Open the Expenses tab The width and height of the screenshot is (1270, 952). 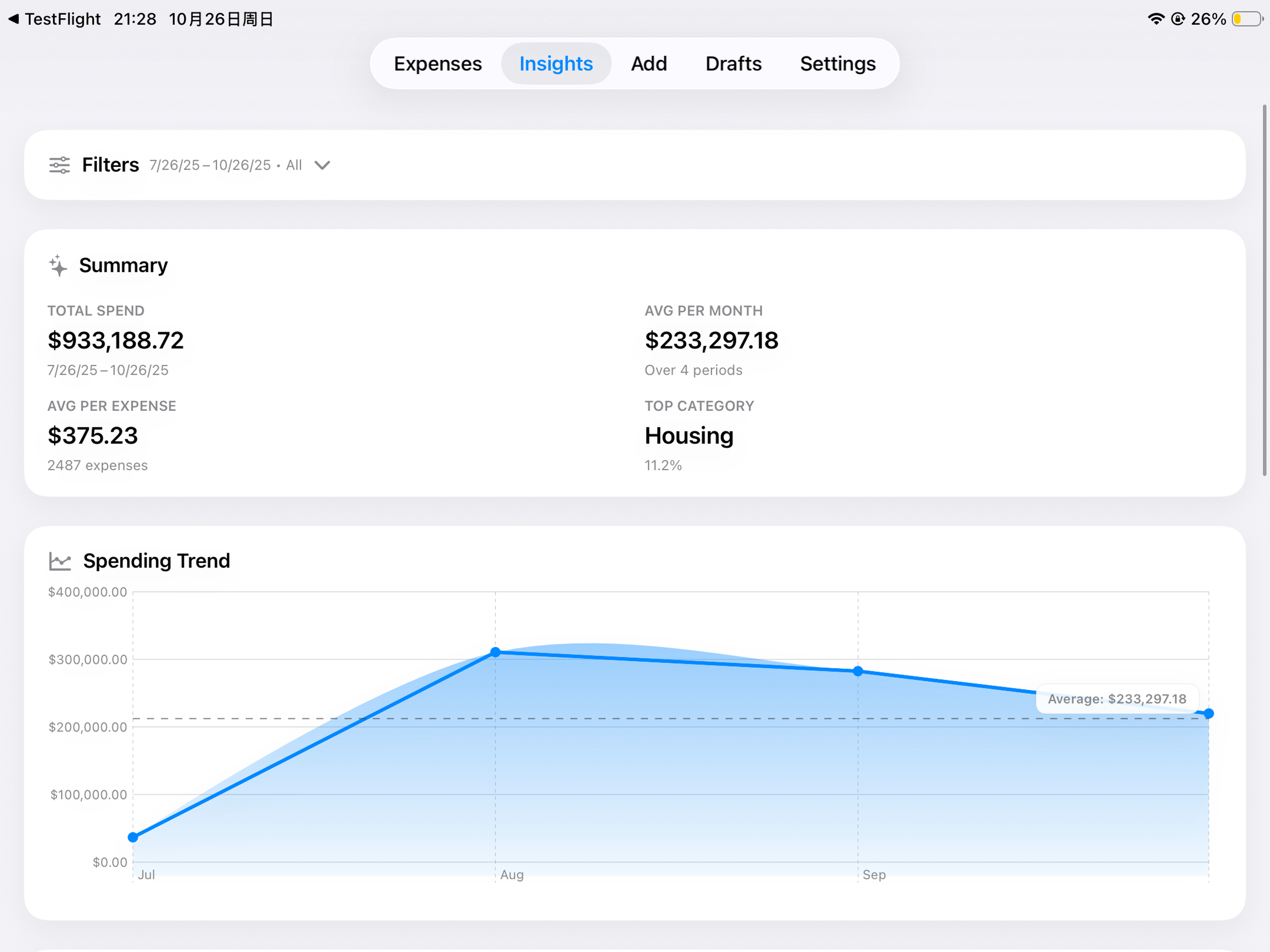(437, 64)
